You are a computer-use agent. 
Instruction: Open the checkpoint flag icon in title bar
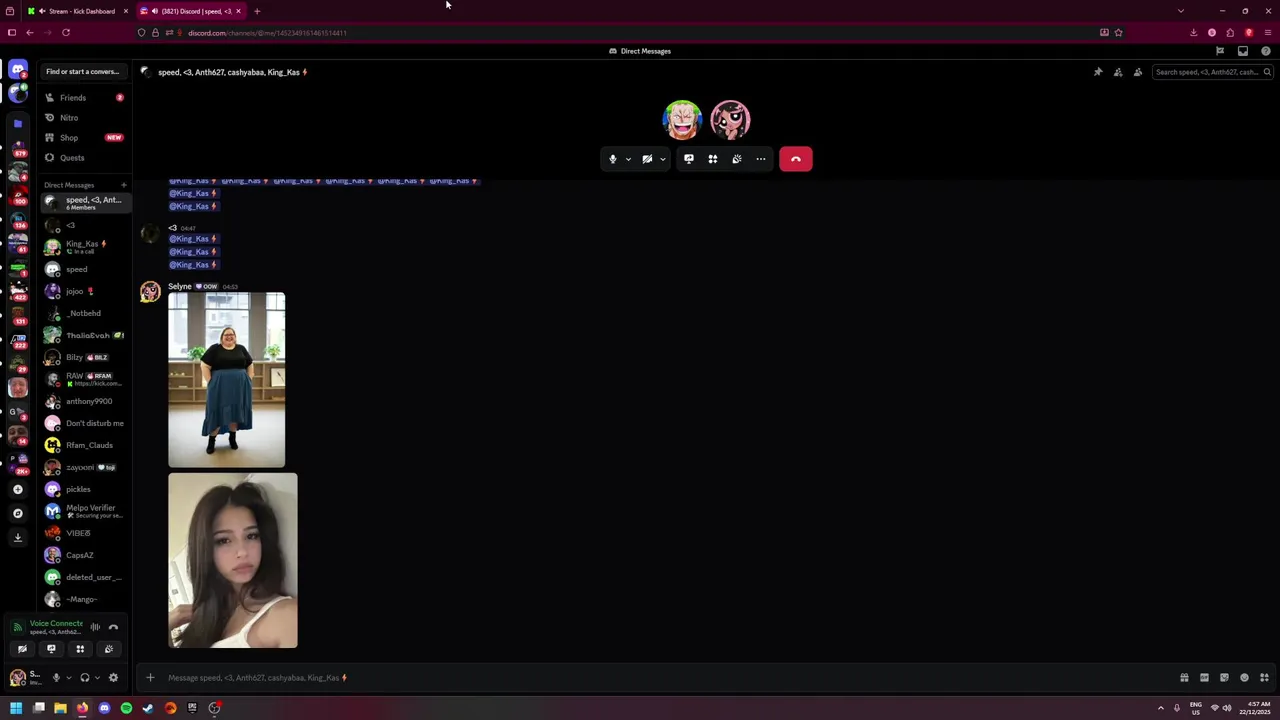(1220, 51)
